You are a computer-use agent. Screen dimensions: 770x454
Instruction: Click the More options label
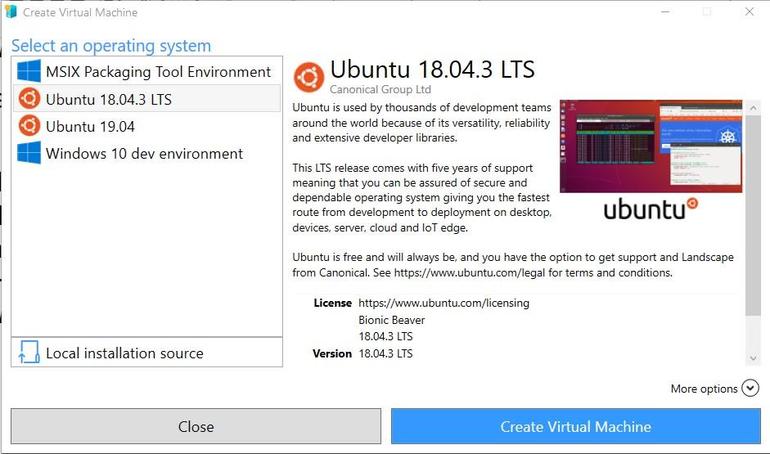coord(704,389)
